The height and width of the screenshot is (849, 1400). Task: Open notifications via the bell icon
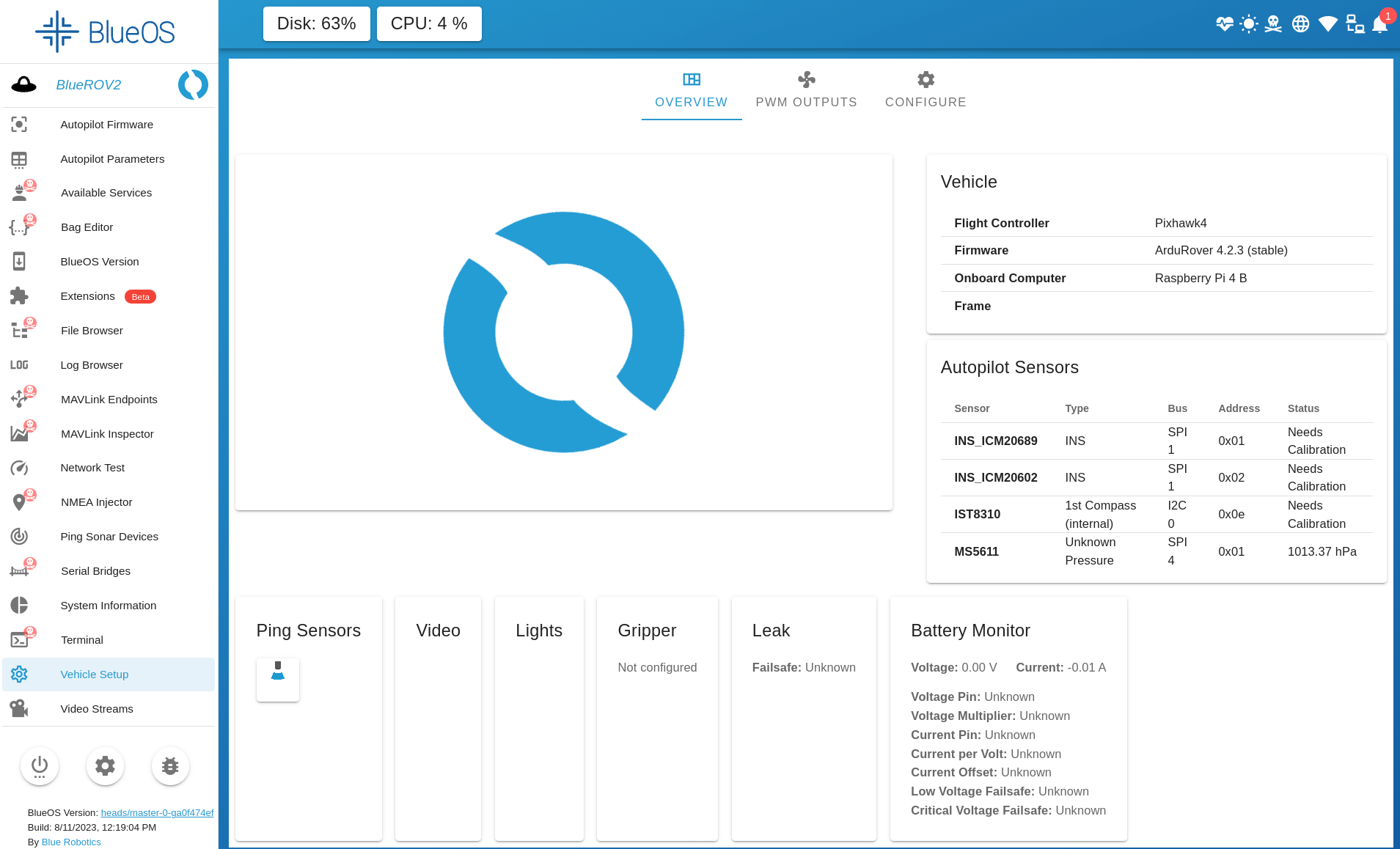coord(1379,26)
